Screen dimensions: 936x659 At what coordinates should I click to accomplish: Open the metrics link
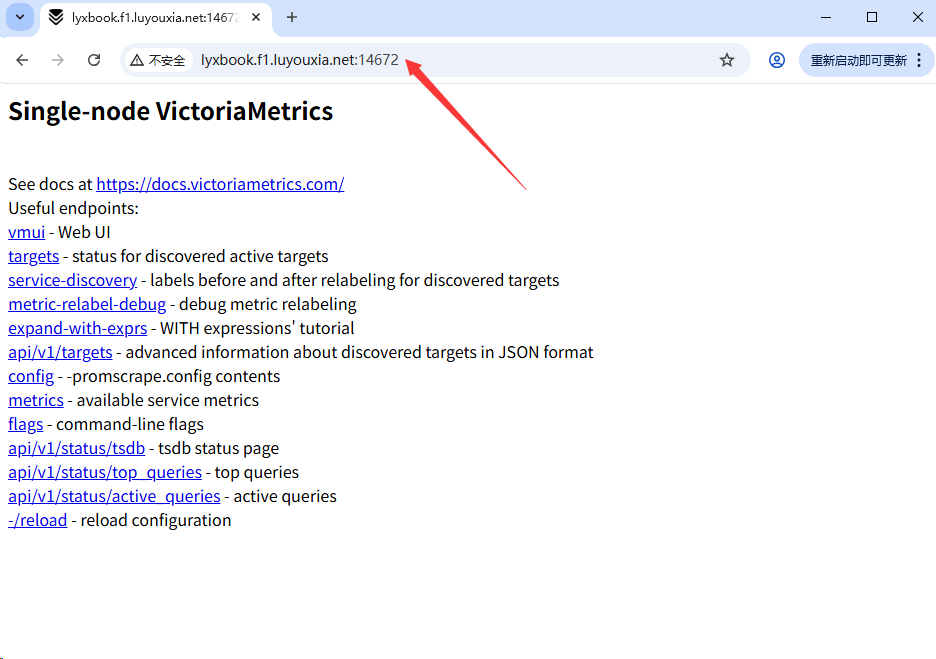pyautogui.click(x=36, y=400)
